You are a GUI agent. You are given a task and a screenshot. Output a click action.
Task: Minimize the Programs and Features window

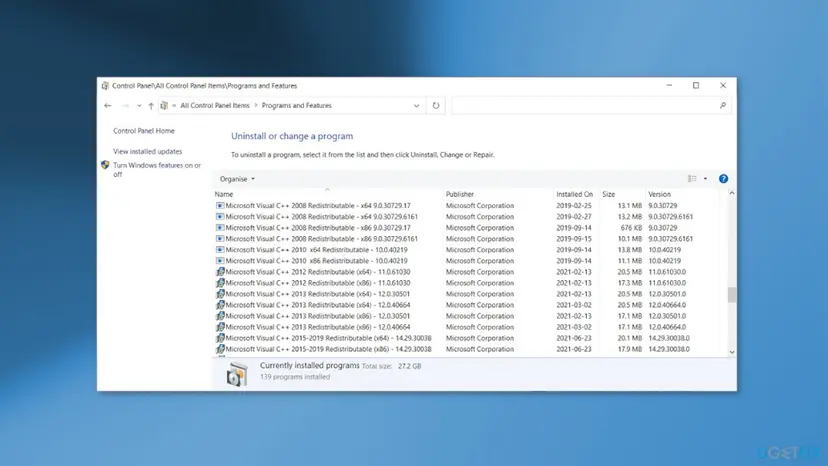669,86
